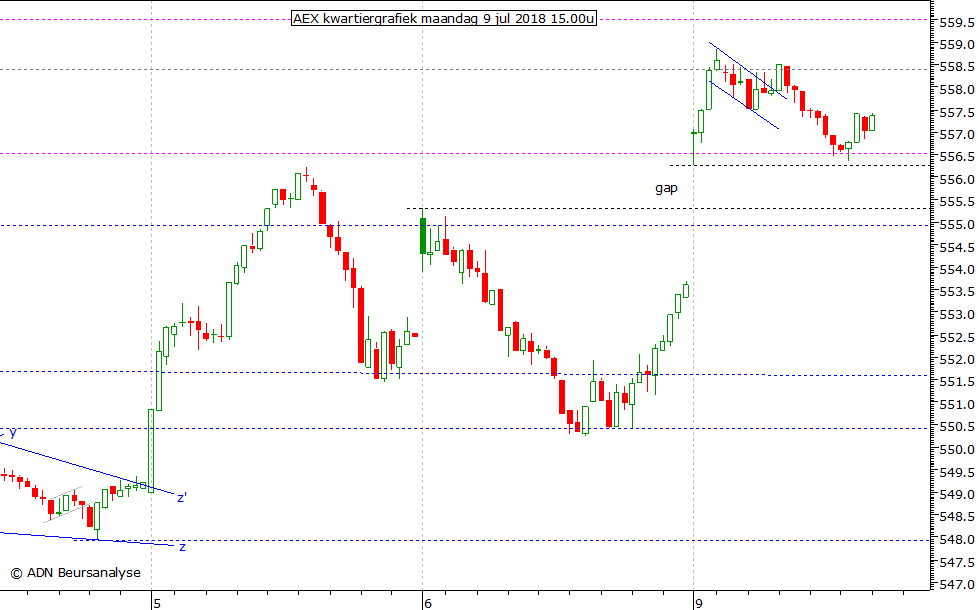This screenshot has width=978, height=610.
Task: Select the 551.0 price axis label
Action: pos(957,405)
